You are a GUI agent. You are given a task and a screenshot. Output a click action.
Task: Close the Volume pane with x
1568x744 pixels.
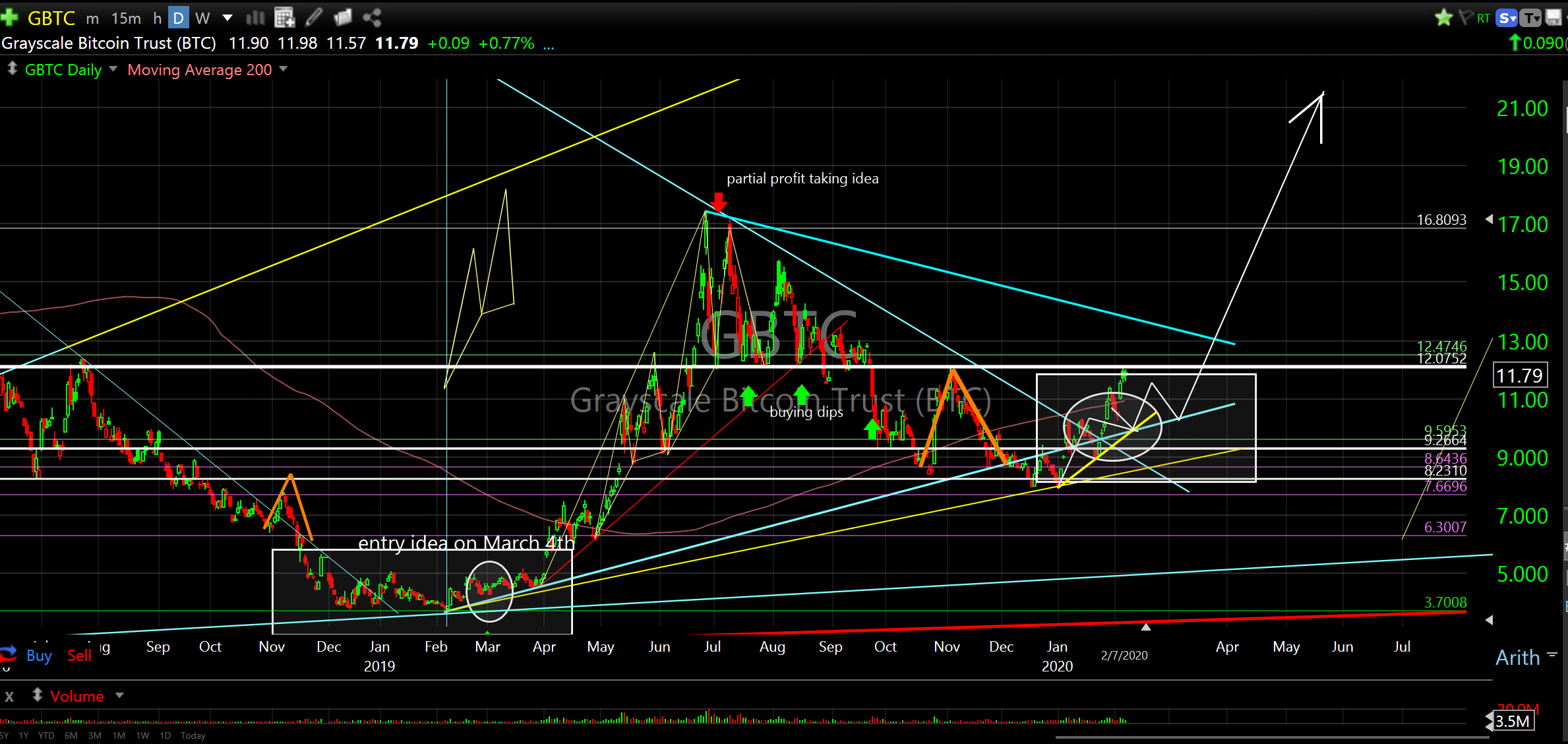coord(9,696)
